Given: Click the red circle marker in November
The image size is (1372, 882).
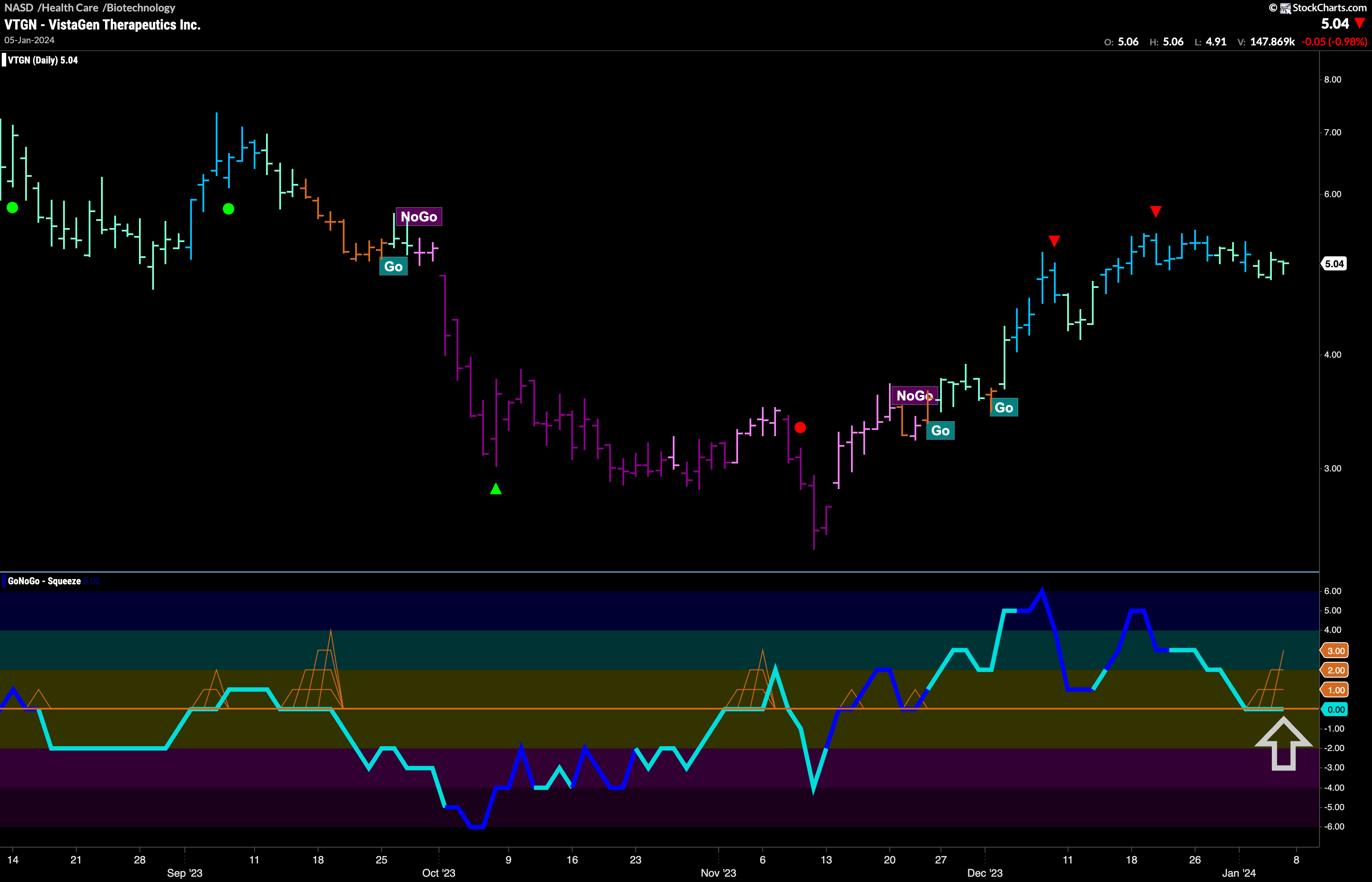Looking at the screenshot, I should (800, 427).
